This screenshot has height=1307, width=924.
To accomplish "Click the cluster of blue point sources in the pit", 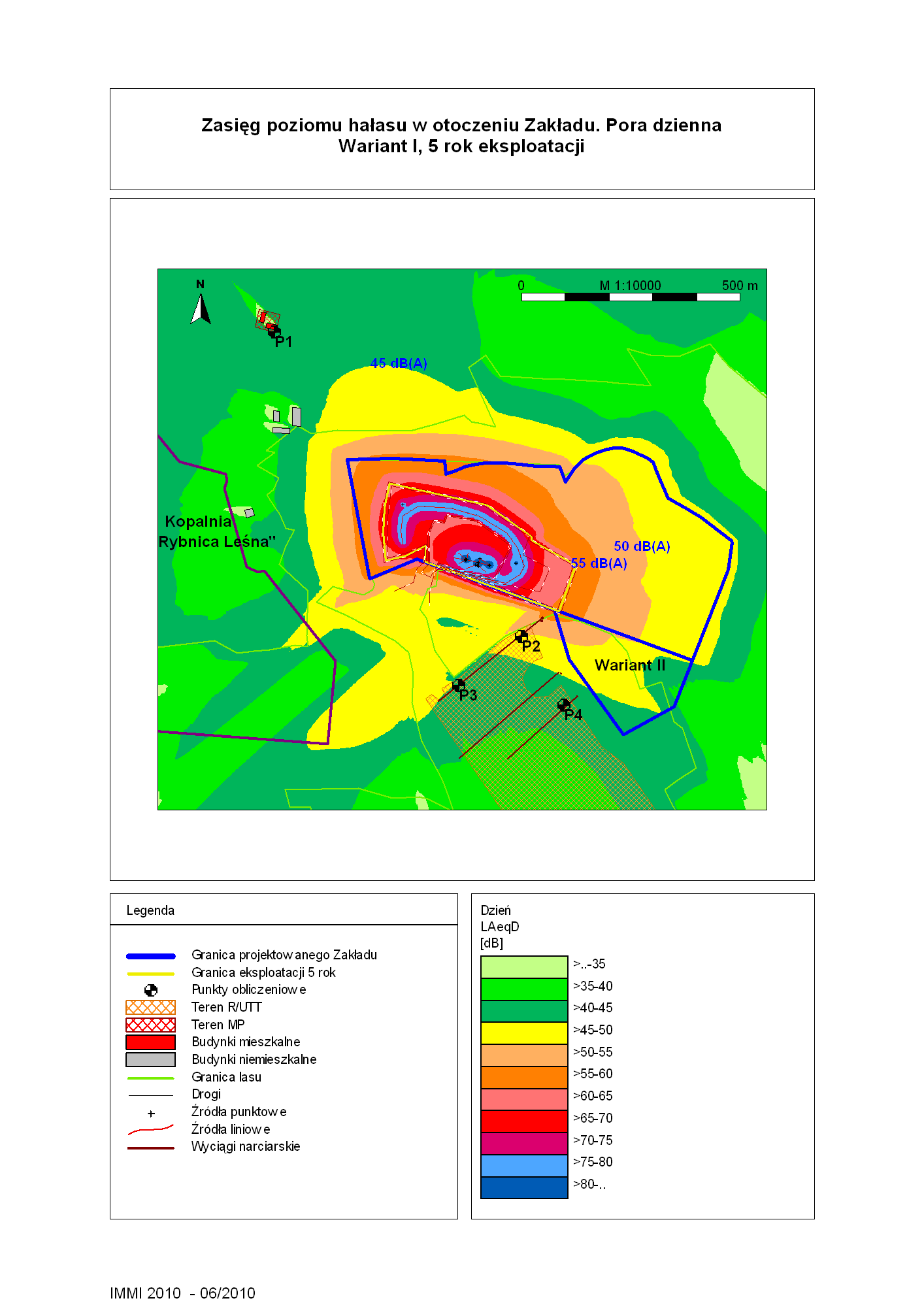I will 476,561.
